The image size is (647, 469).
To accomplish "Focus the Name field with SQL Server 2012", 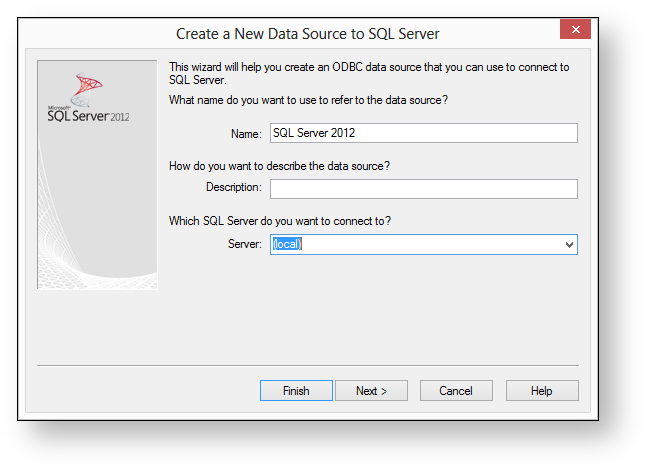I will point(423,133).
